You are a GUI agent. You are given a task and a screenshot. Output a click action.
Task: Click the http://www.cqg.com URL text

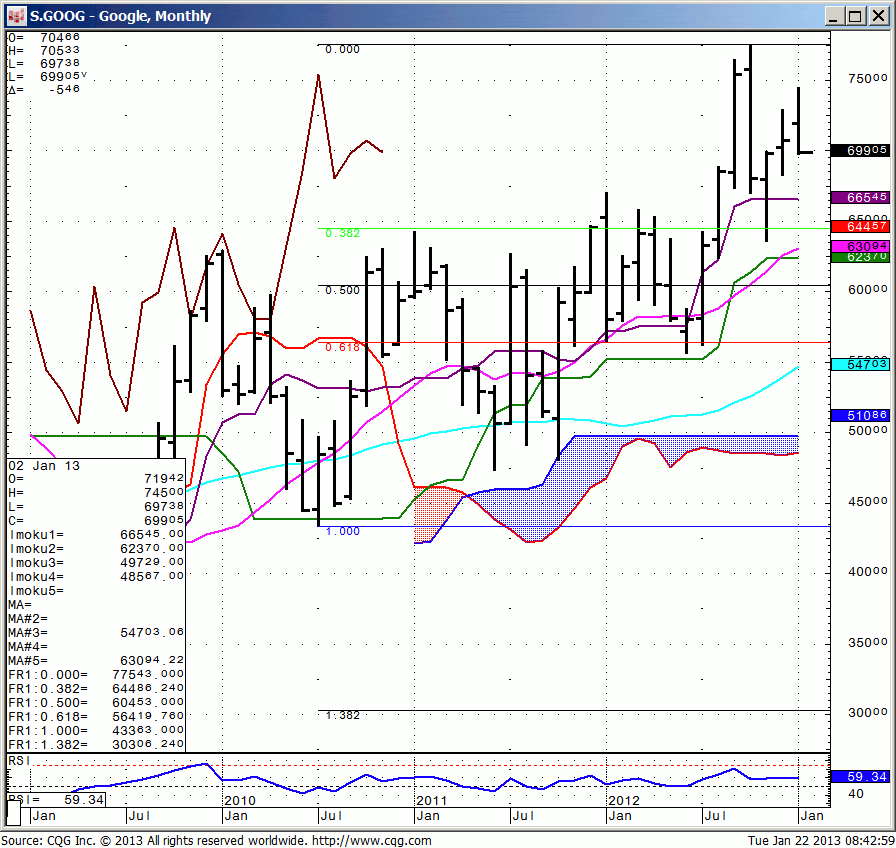click(371, 841)
